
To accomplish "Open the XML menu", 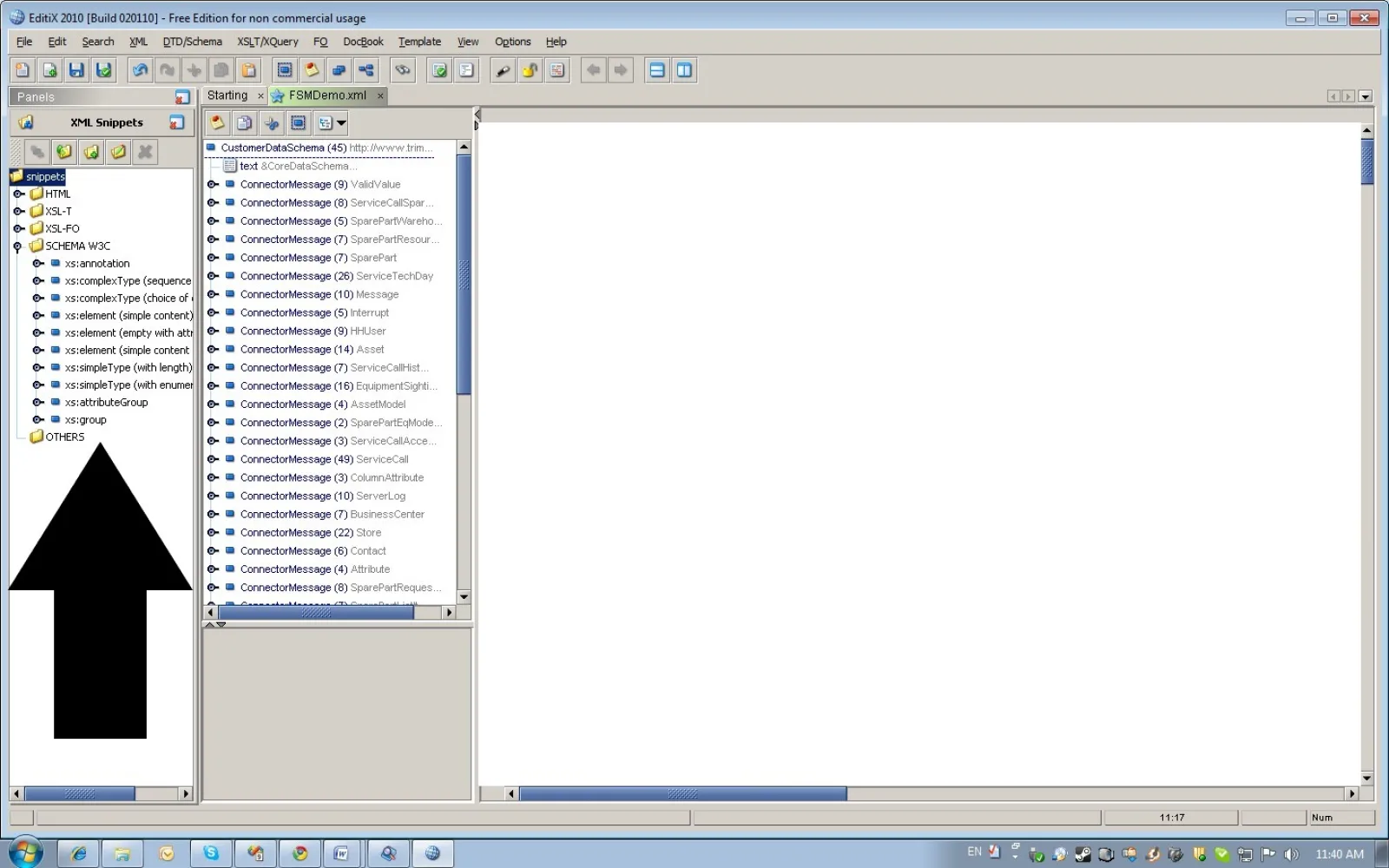I will point(138,42).
